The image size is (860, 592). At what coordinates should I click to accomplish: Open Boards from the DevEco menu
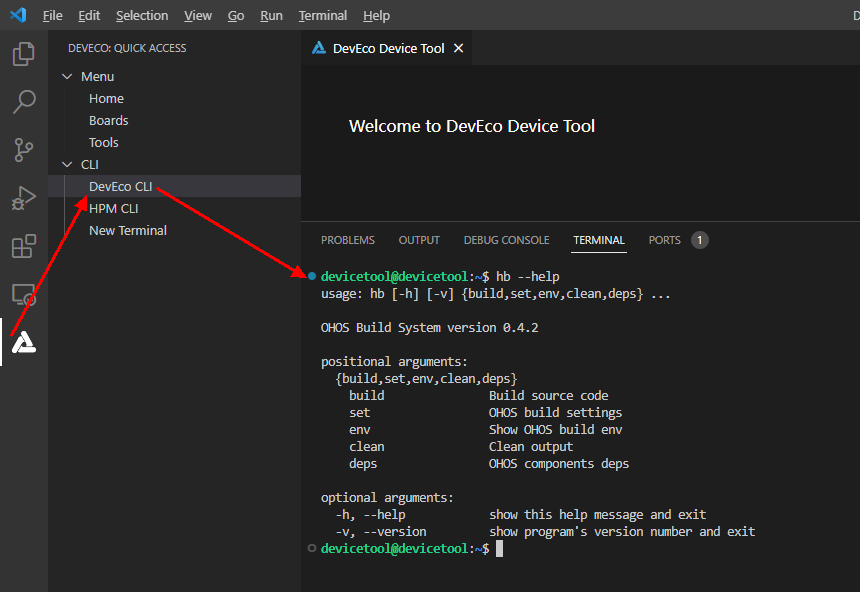coord(108,121)
